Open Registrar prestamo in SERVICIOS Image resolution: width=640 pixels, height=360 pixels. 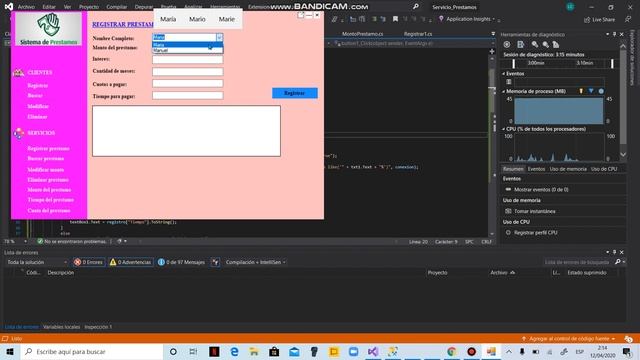tap(48, 149)
